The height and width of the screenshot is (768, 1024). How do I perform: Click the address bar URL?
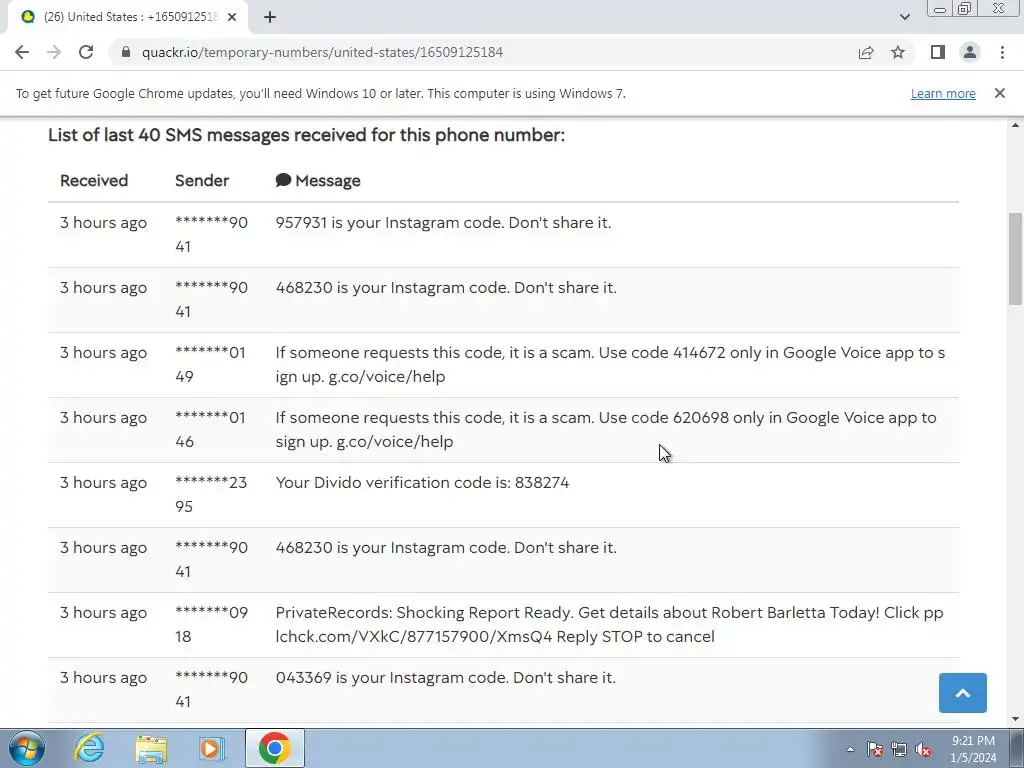coord(322,52)
